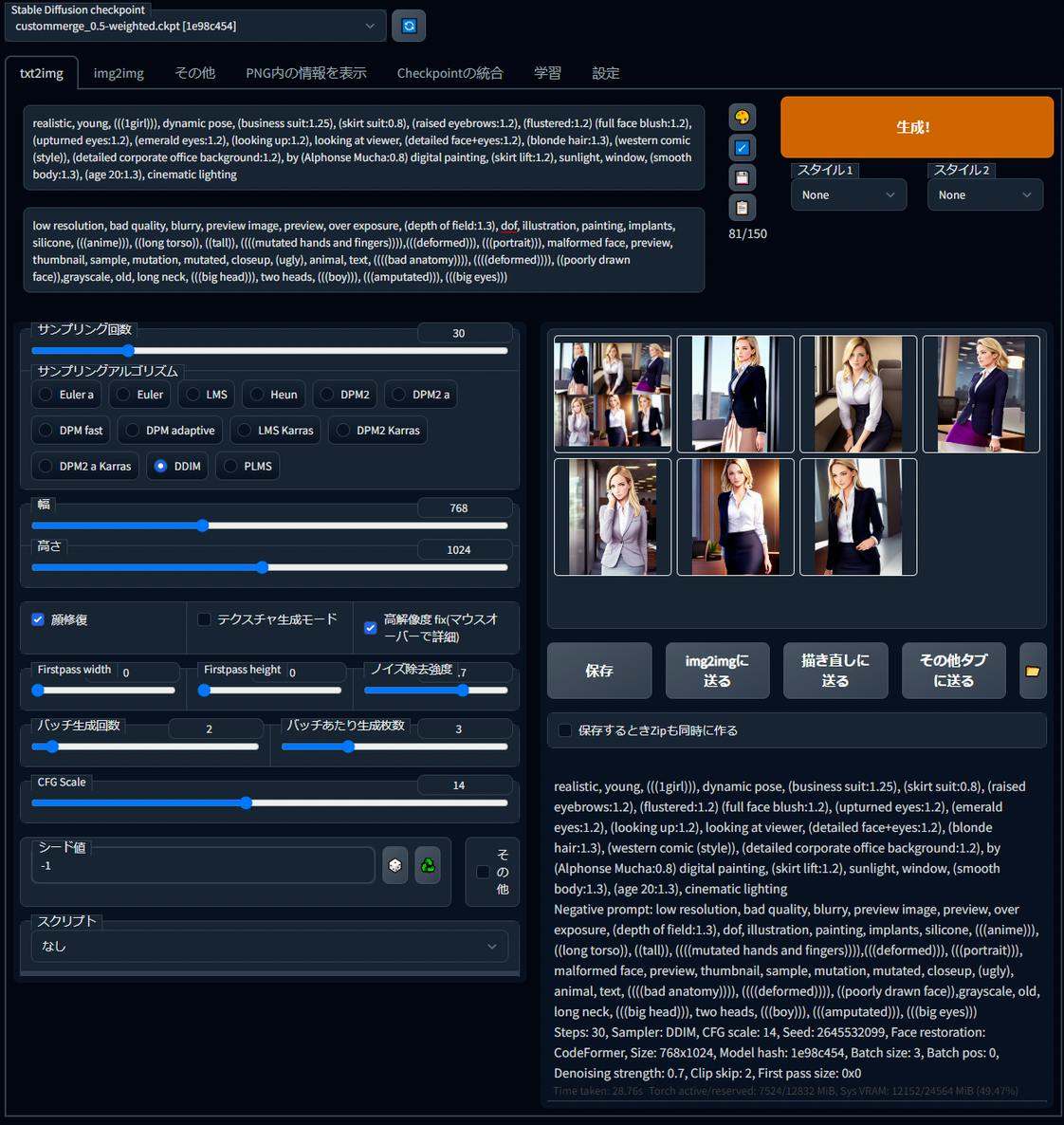The width and height of the screenshot is (1064, 1125).
Task: Open the gray suit woman thumbnail
Action: click(613, 517)
